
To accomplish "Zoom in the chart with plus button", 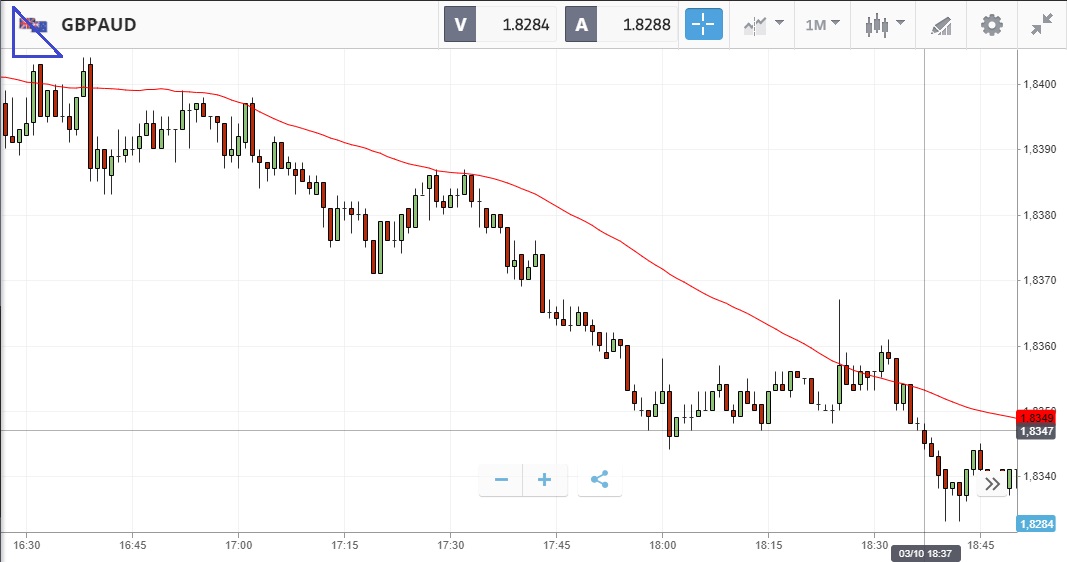I will 545,480.
